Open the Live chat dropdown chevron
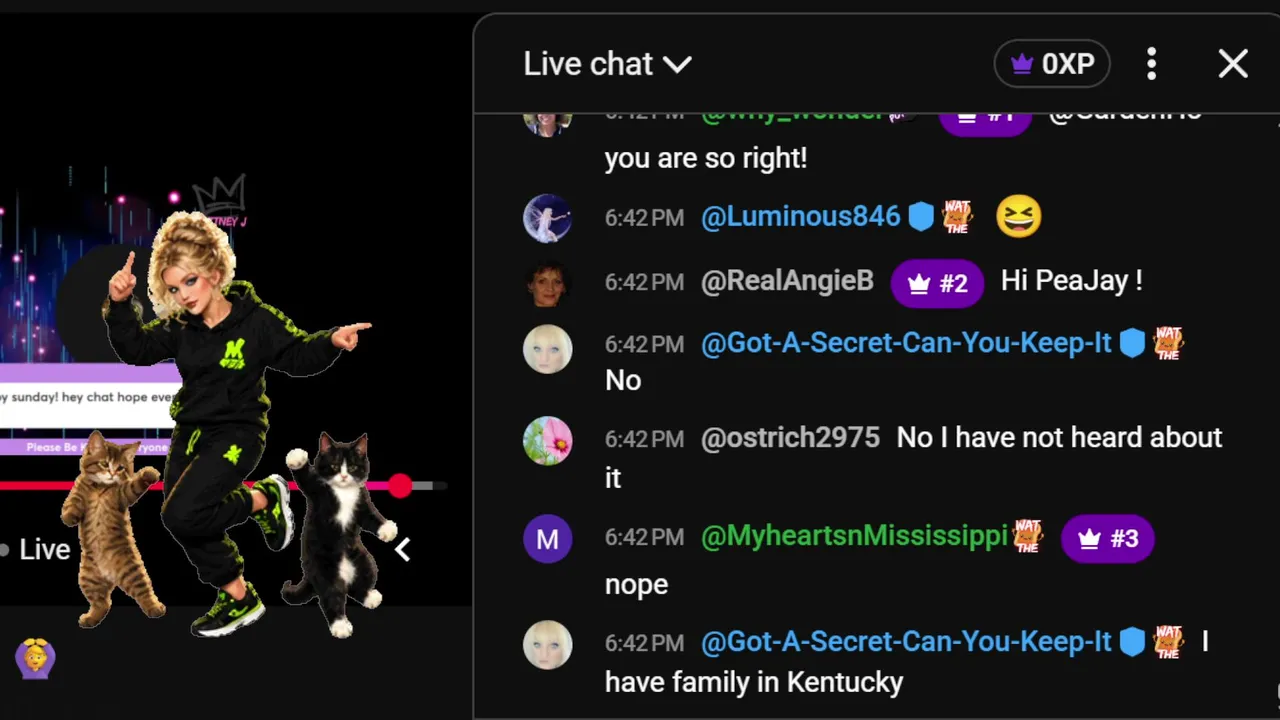 click(x=677, y=65)
